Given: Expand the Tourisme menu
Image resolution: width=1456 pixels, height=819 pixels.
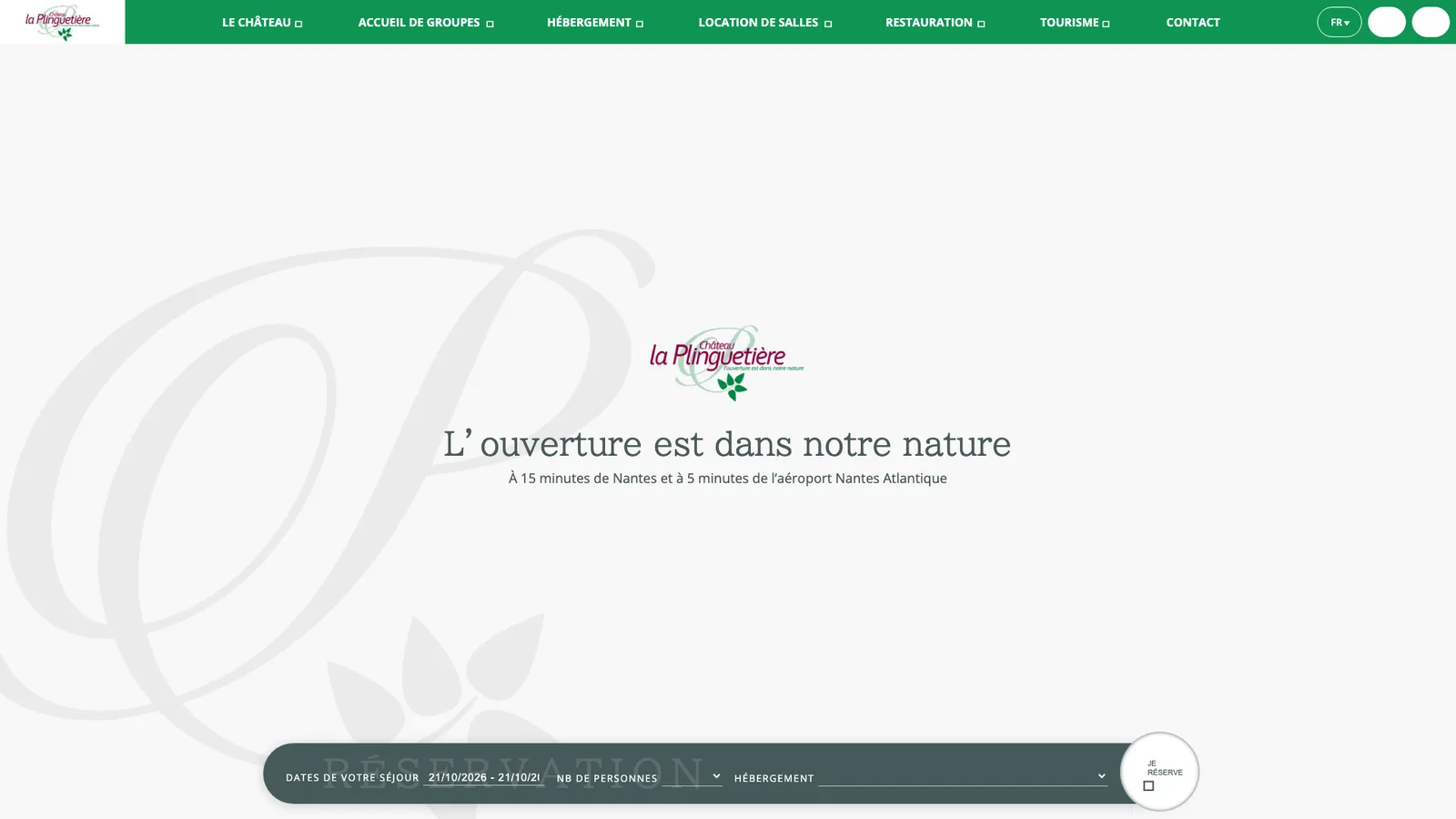Looking at the screenshot, I should 1075,22.
